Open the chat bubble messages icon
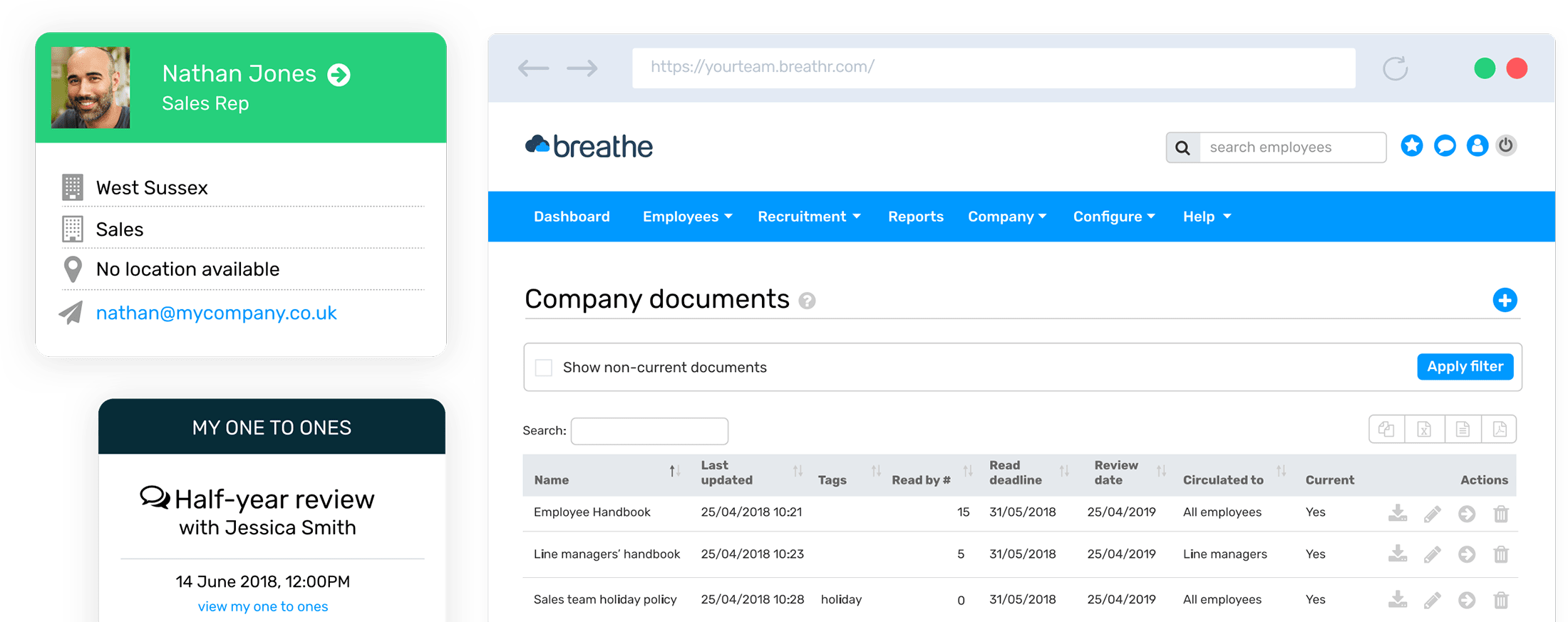 (1445, 146)
